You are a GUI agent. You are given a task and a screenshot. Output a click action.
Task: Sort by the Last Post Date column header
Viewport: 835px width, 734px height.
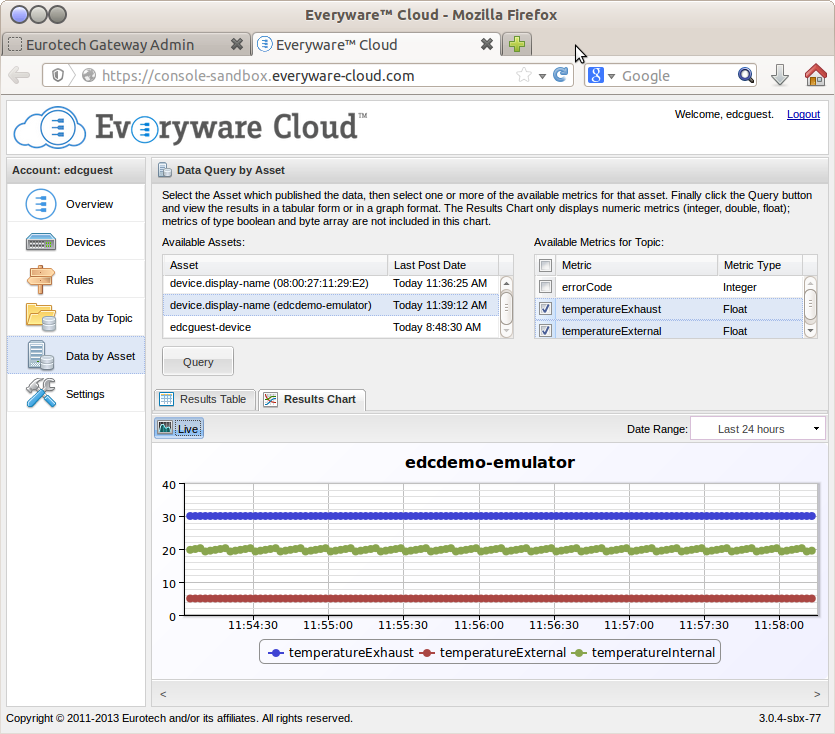pyautogui.click(x=443, y=265)
